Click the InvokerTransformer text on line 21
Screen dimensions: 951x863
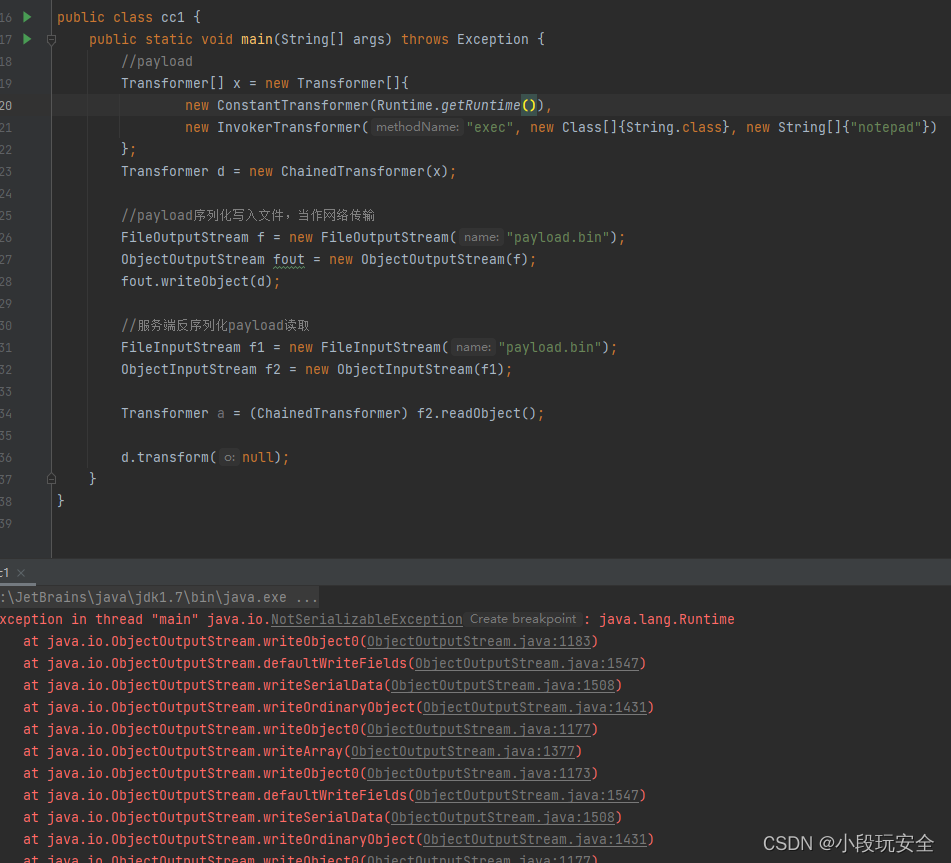coord(289,127)
